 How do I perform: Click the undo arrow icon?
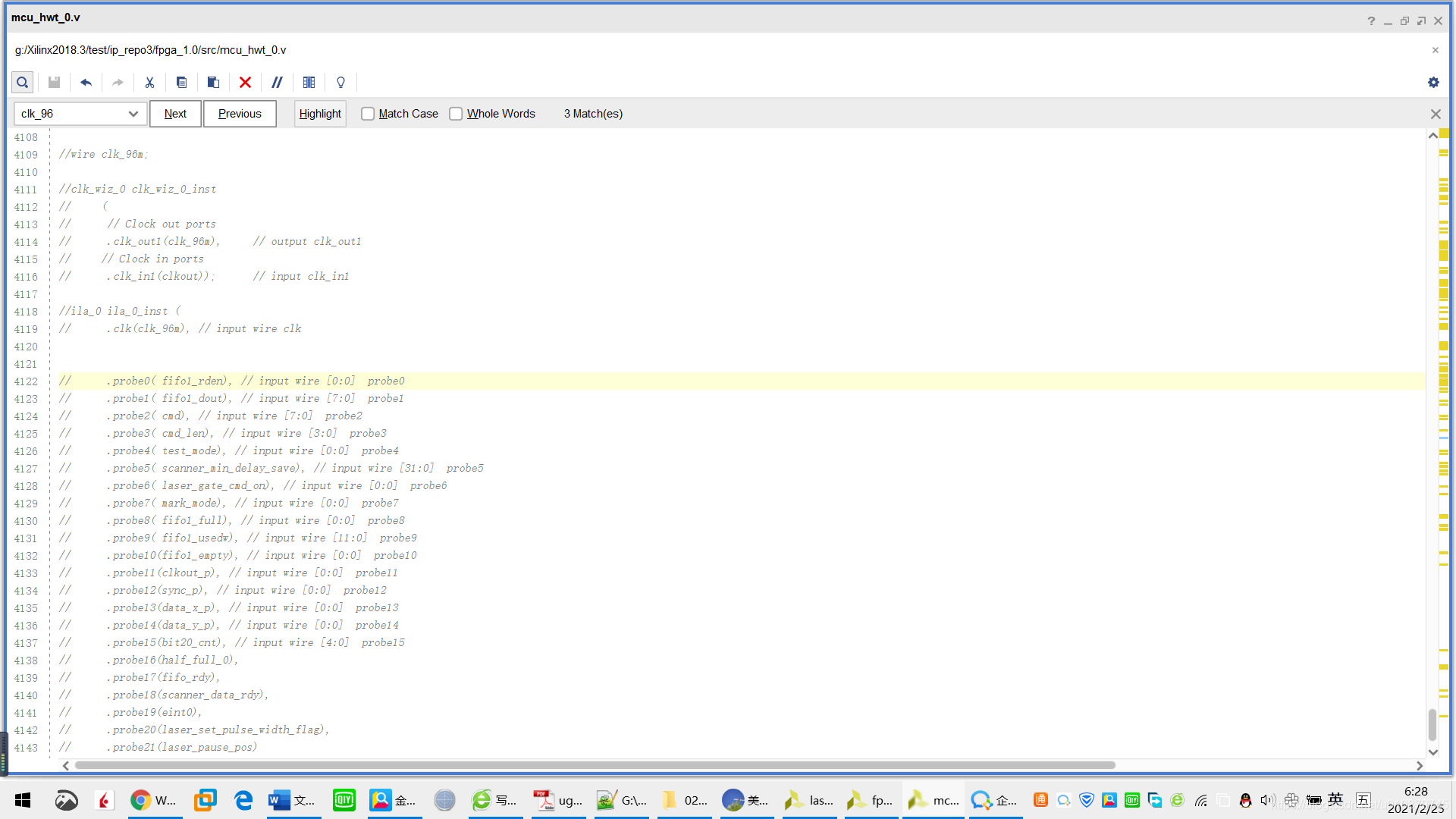click(x=86, y=83)
